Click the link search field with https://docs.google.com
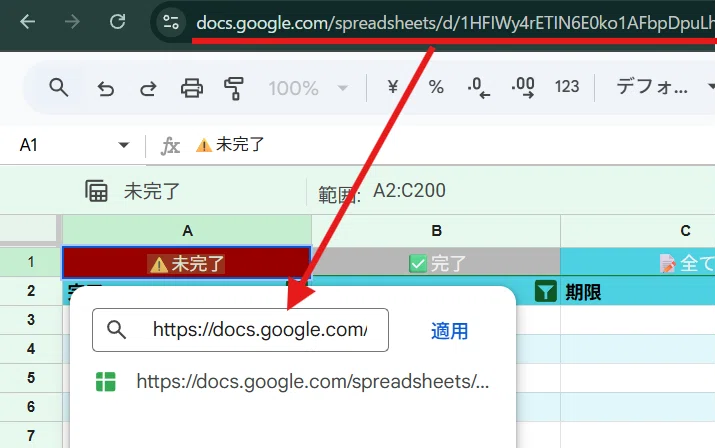718x448 pixels. pyautogui.click(x=240, y=330)
